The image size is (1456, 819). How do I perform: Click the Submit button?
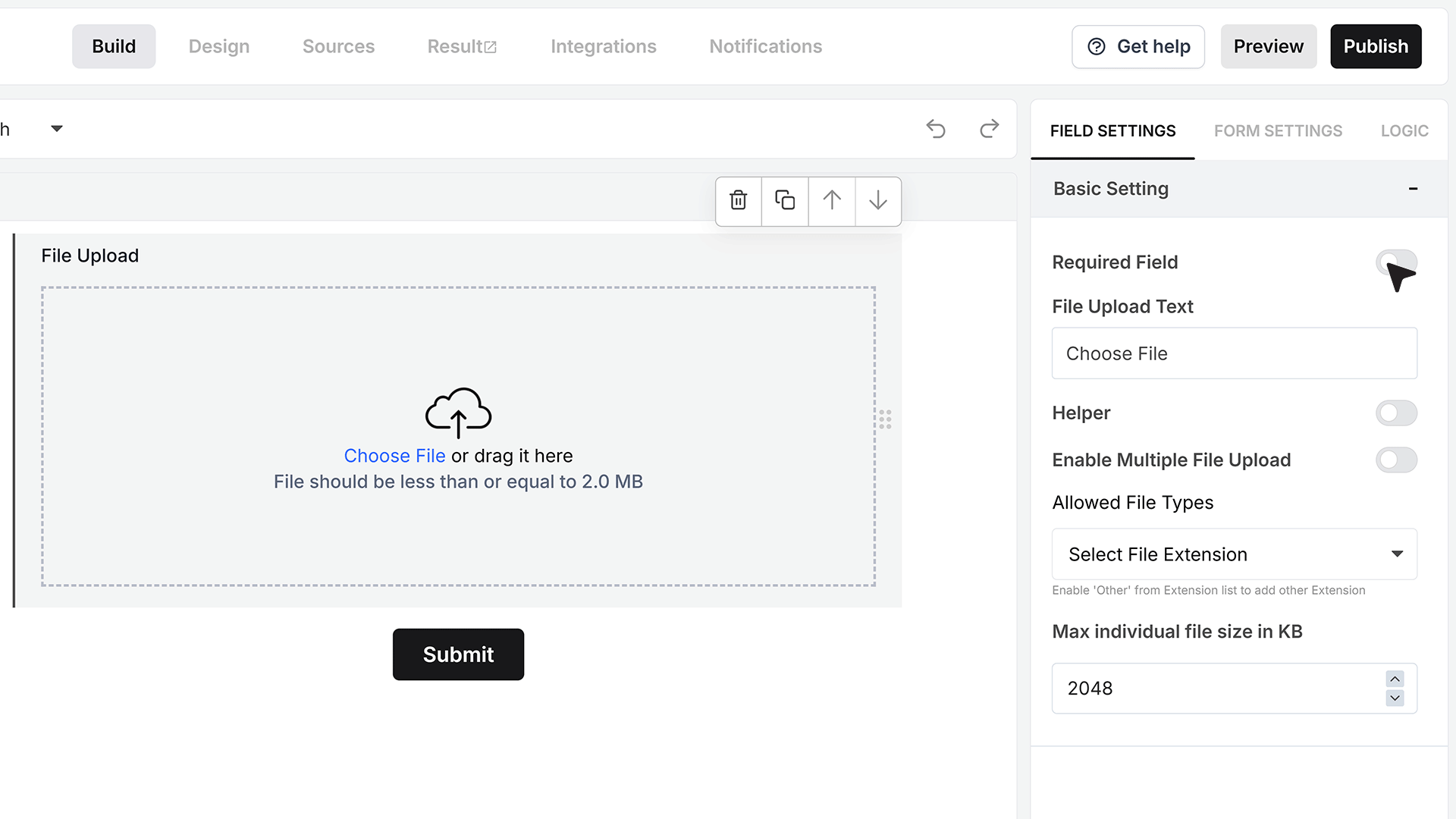point(458,654)
